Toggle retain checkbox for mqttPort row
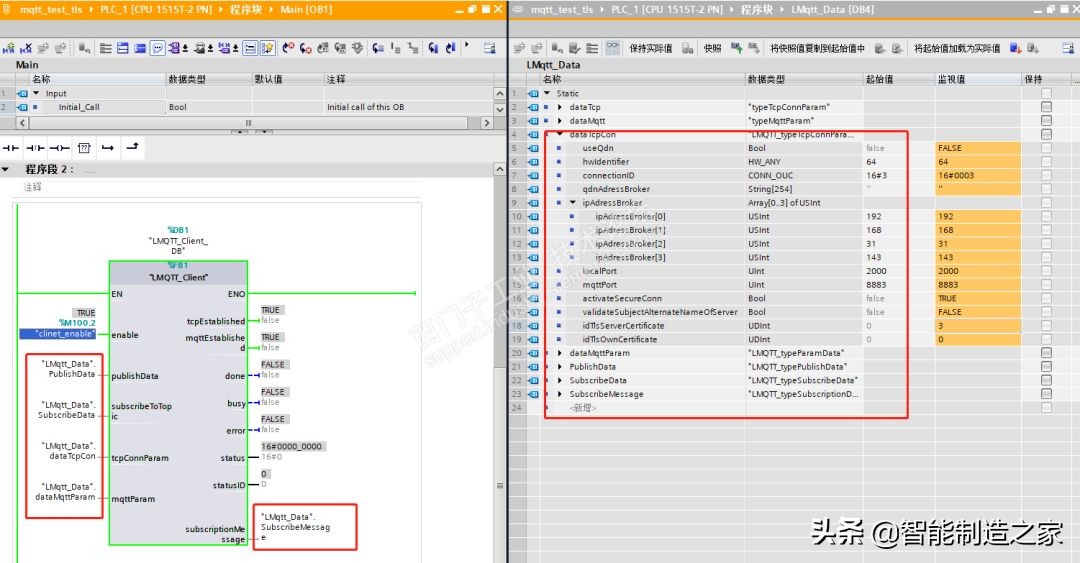The width and height of the screenshot is (1080, 563). click(1046, 285)
